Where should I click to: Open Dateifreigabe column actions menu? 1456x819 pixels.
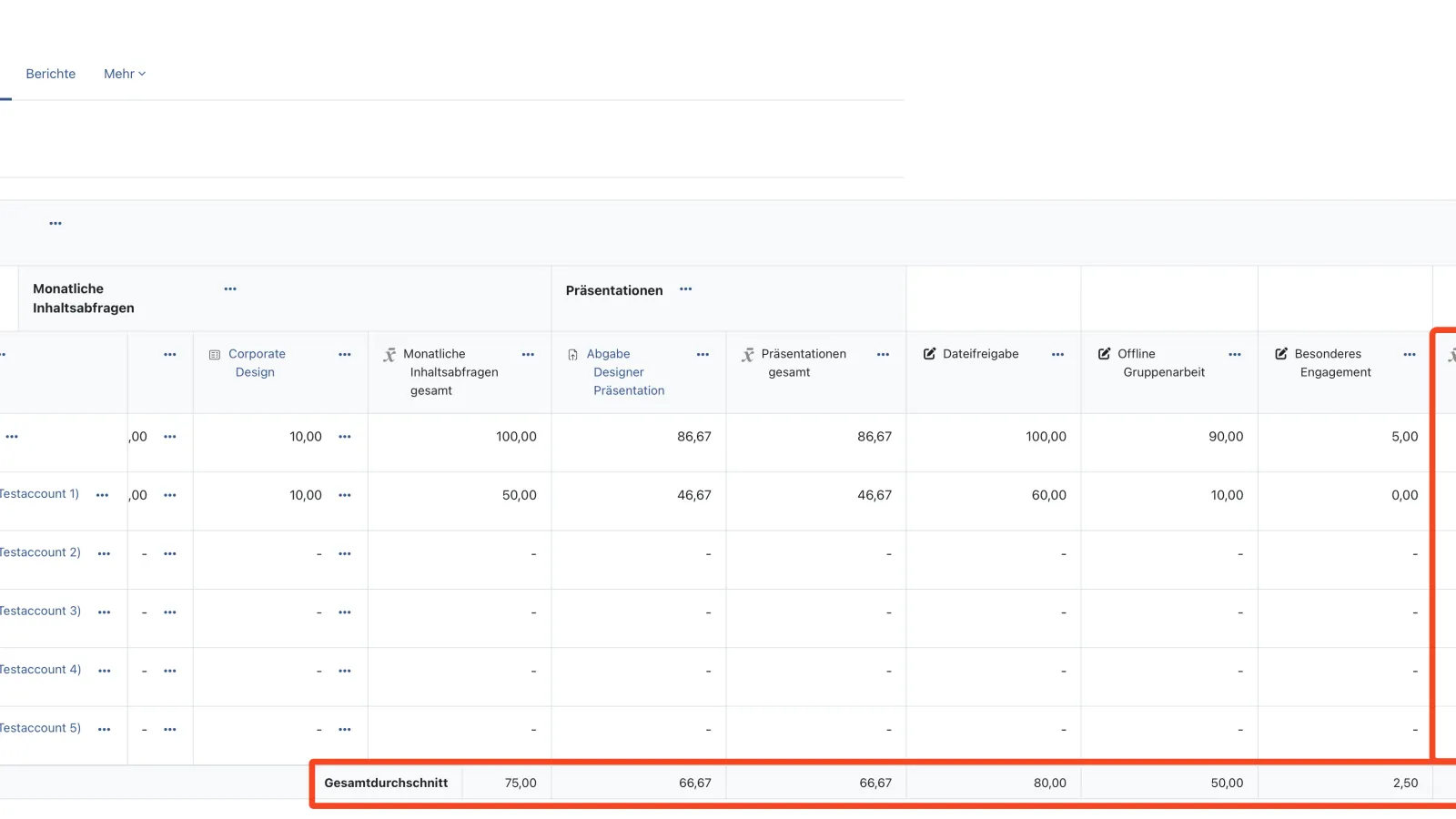pyautogui.click(x=1057, y=355)
